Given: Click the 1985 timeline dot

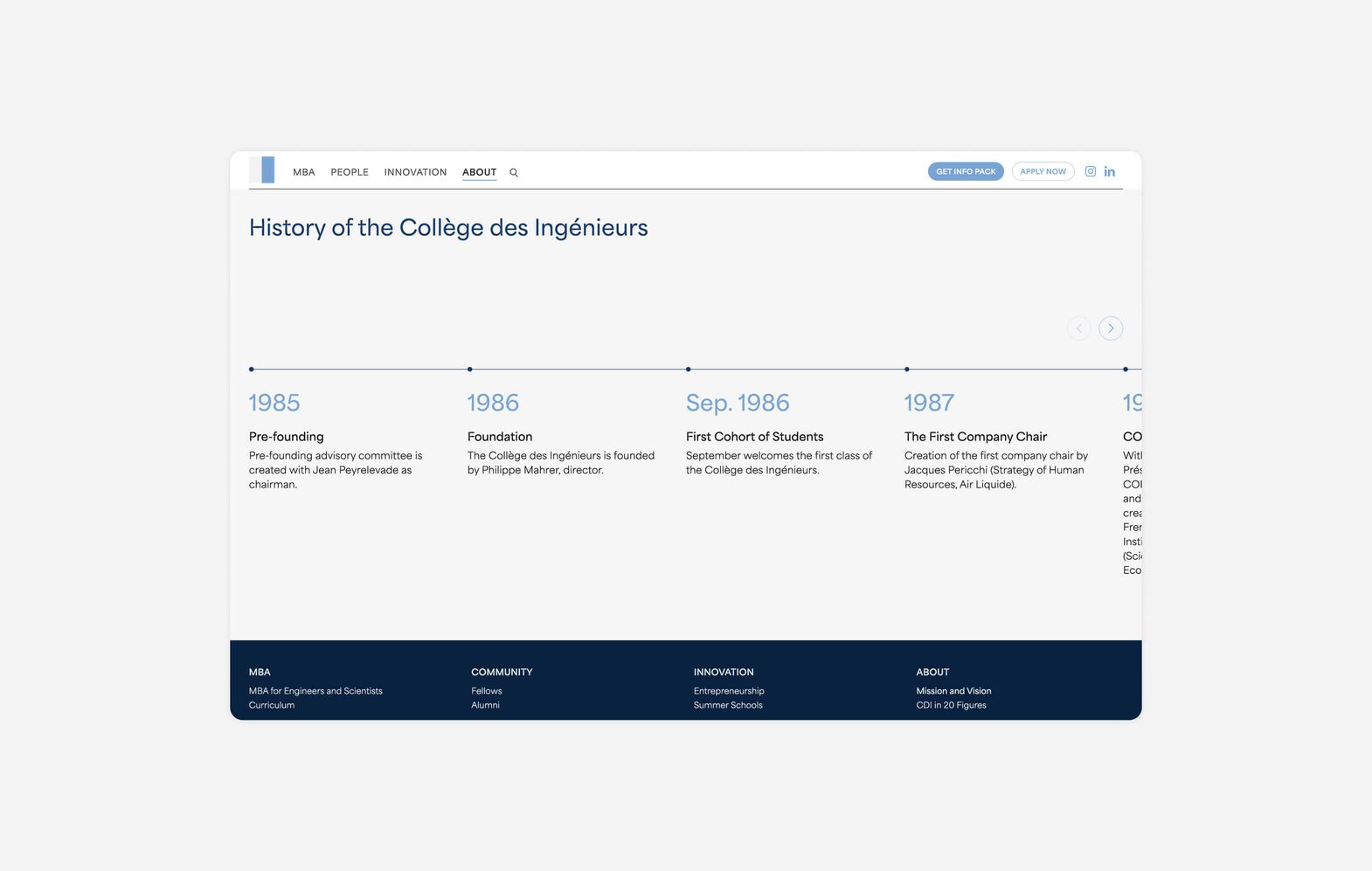Looking at the screenshot, I should [x=252, y=370].
